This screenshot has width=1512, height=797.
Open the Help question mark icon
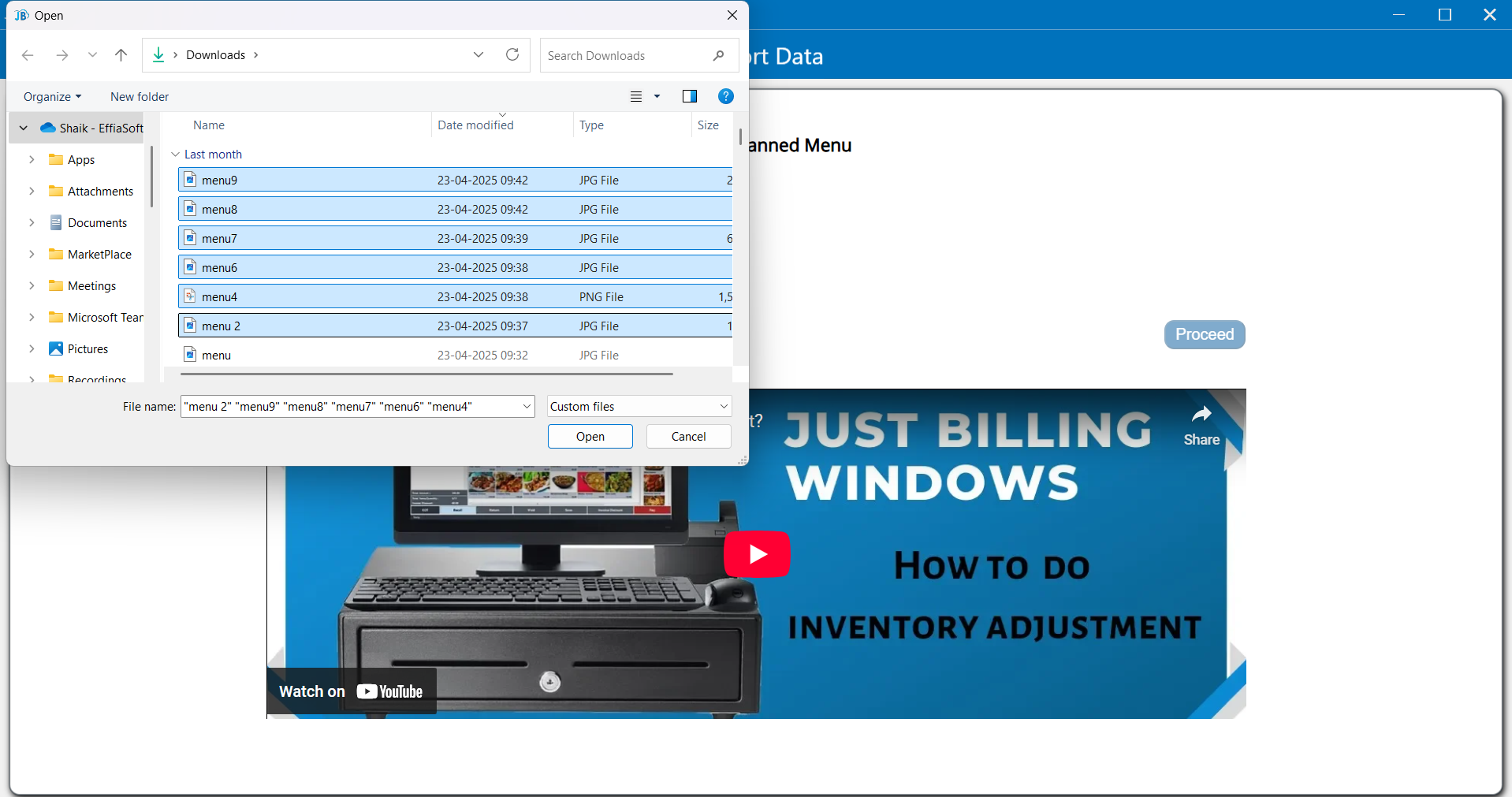click(x=725, y=96)
